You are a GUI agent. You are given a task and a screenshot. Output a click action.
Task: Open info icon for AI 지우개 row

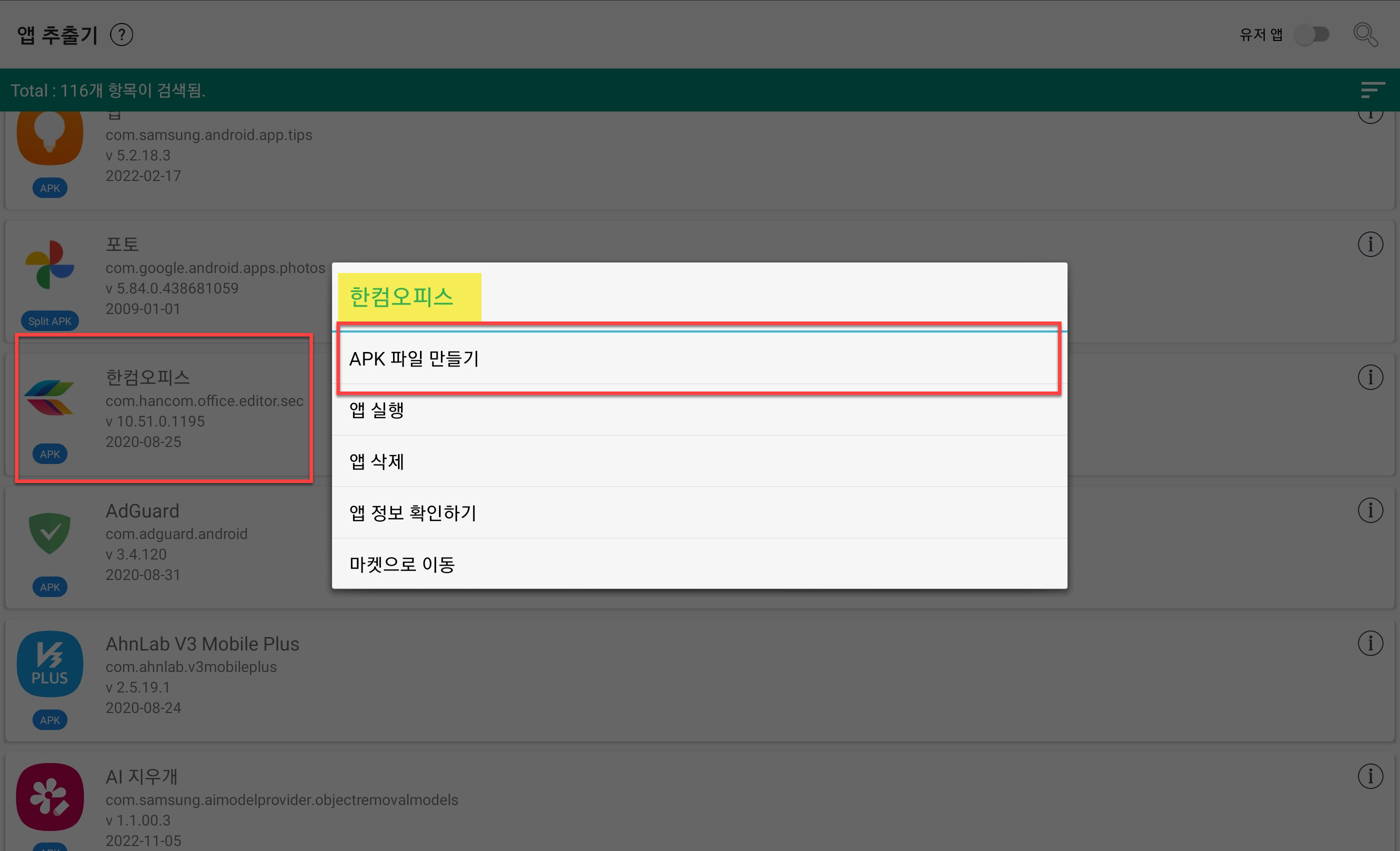(x=1370, y=776)
